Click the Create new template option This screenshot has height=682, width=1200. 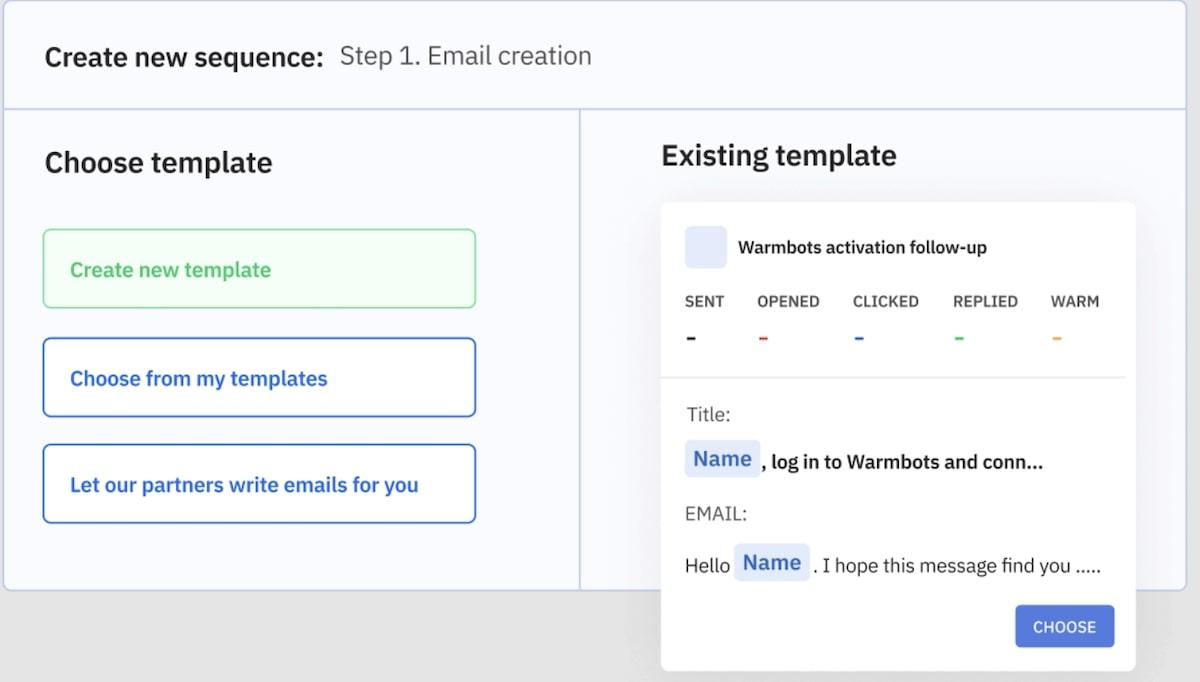coord(259,269)
